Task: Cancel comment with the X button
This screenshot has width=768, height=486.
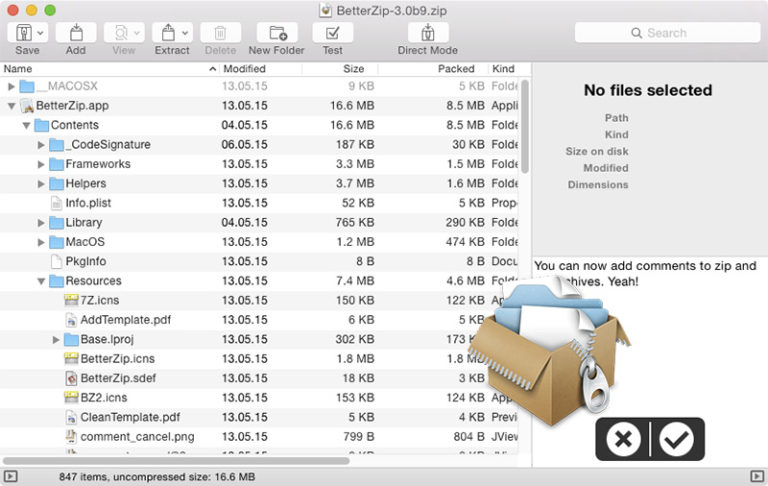Action: click(623, 439)
